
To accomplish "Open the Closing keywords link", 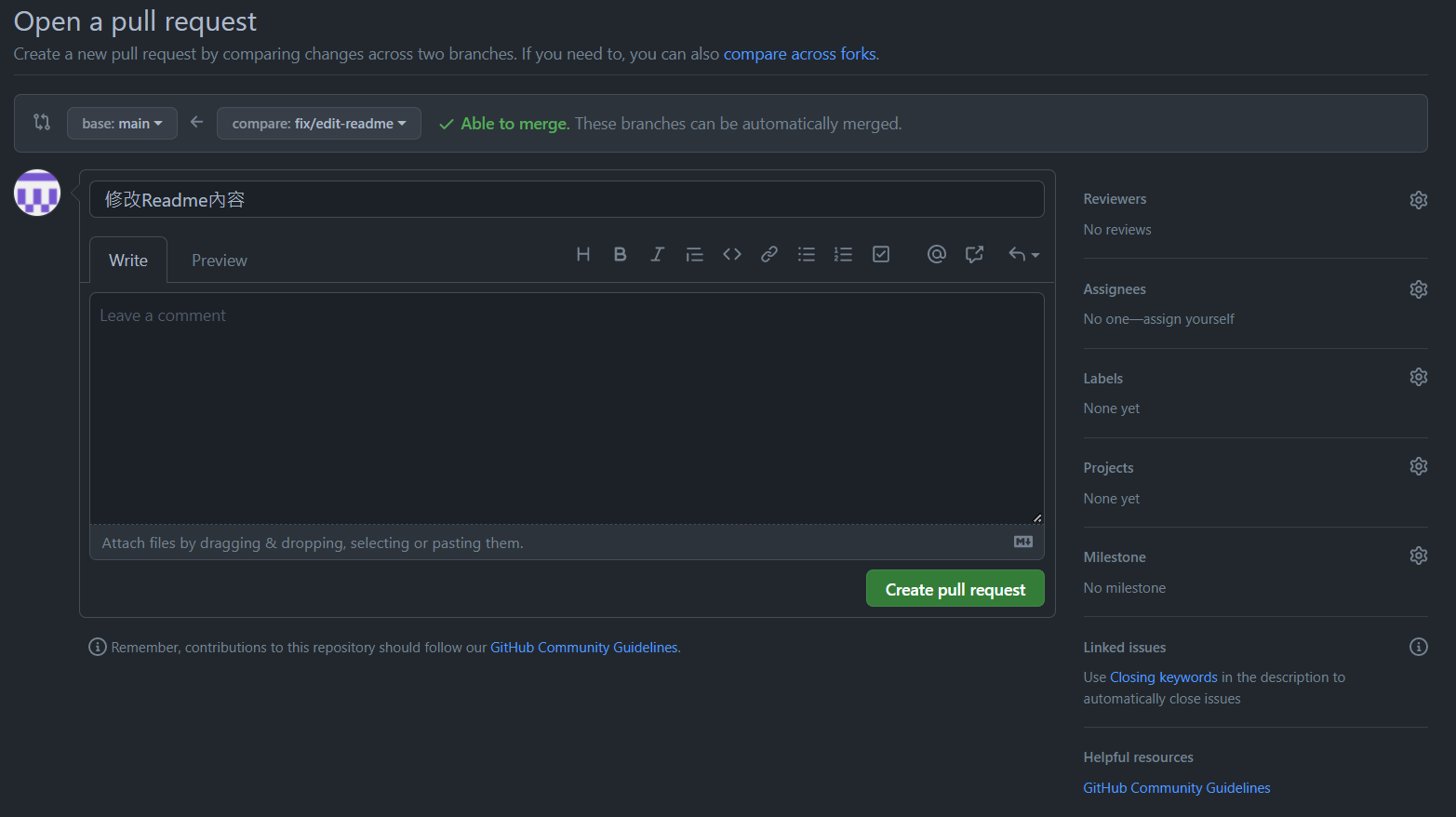I will pos(1164,677).
